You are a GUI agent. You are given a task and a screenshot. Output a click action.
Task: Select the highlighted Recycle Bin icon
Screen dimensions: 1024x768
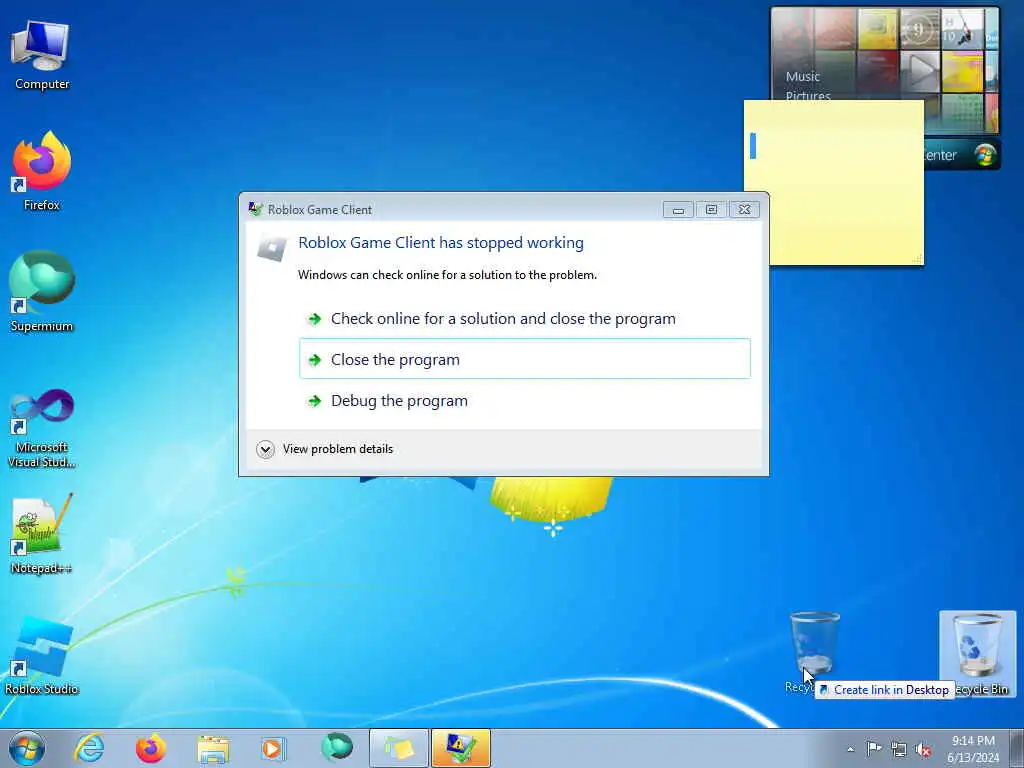tap(978, 654)
